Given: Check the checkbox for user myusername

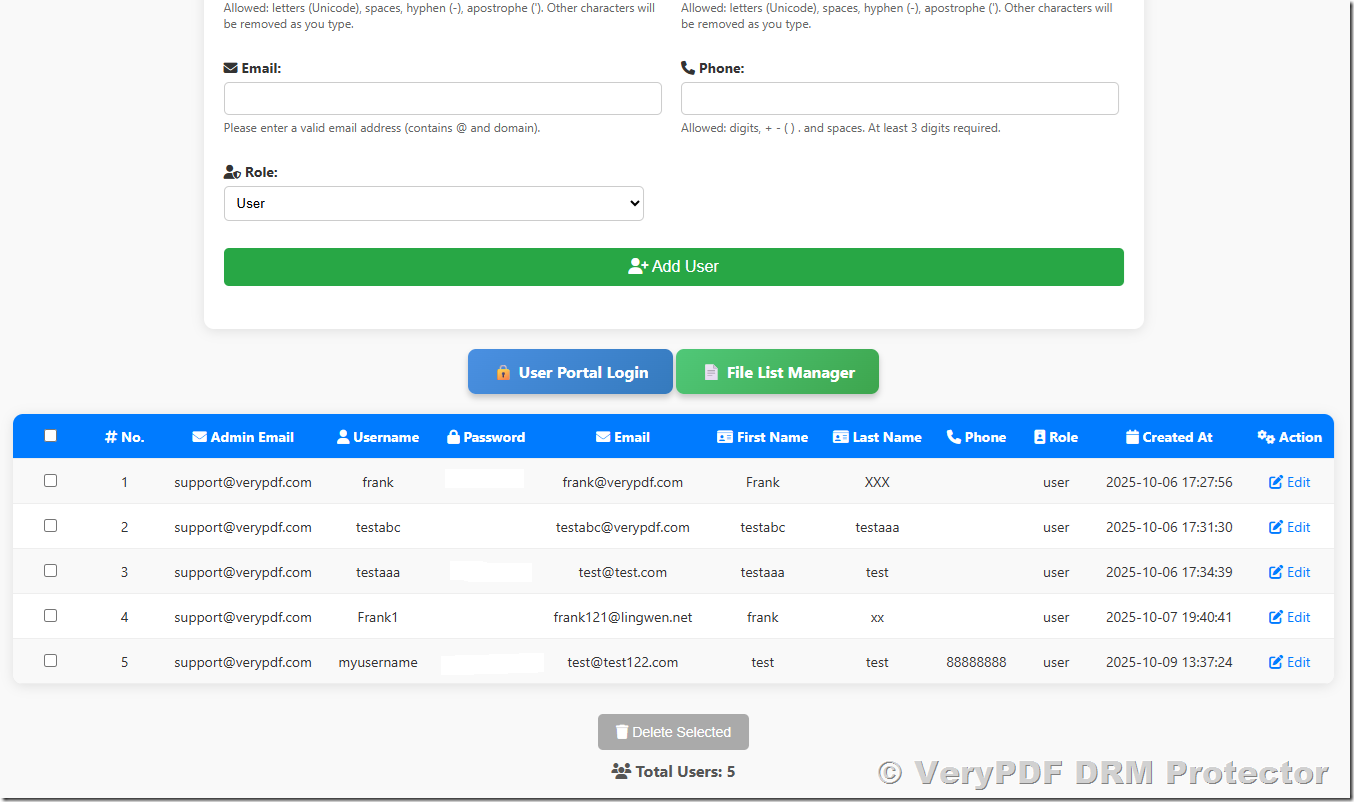Looking at the screenshot, I should click(50, 661).
